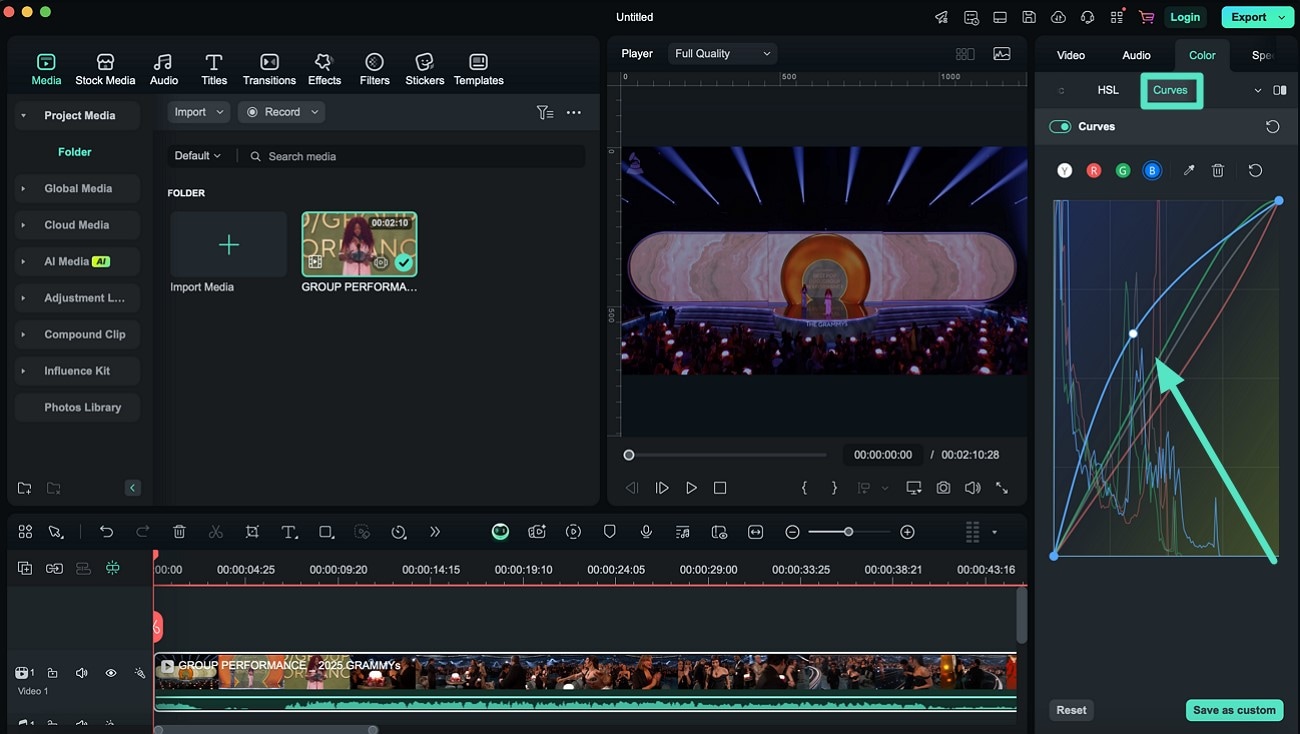Screen dimensions: 1300x734
Task: Click the curves eyedropper tool
Action: 1189,171
